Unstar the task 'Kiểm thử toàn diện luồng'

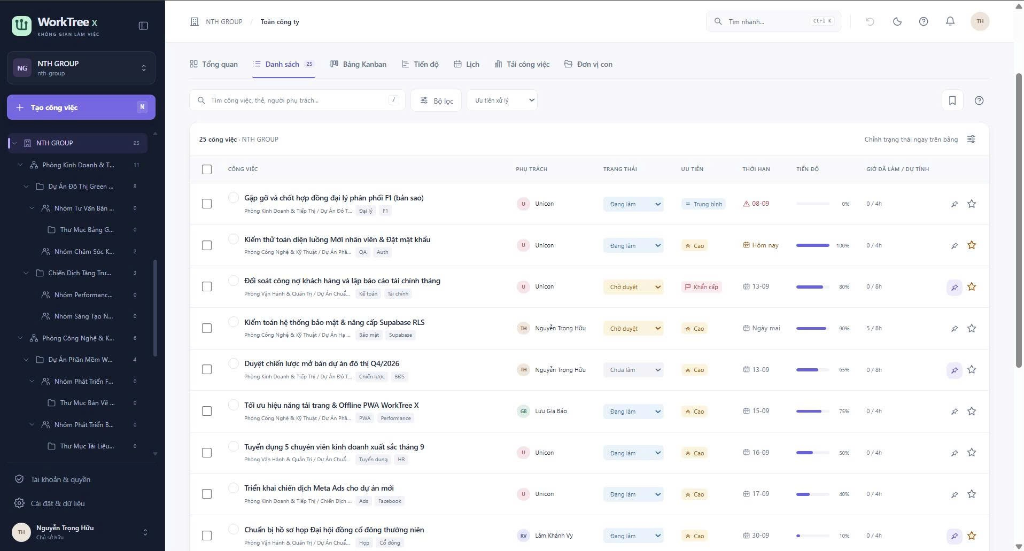click(972, 245)
